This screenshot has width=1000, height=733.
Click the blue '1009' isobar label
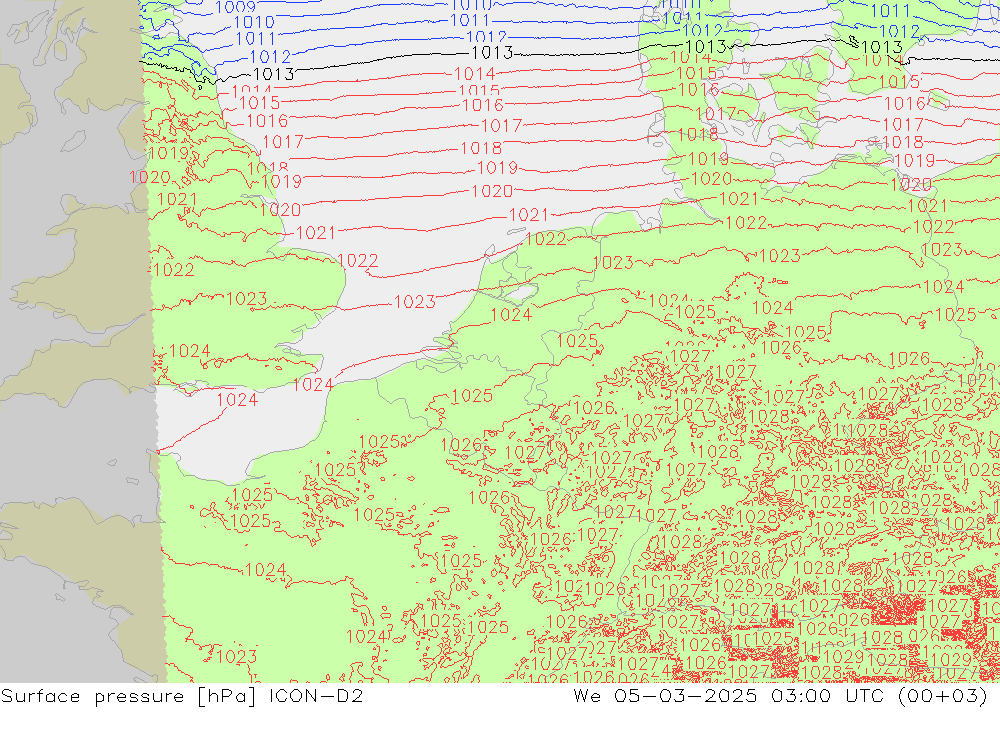click(x=235, y=7)
